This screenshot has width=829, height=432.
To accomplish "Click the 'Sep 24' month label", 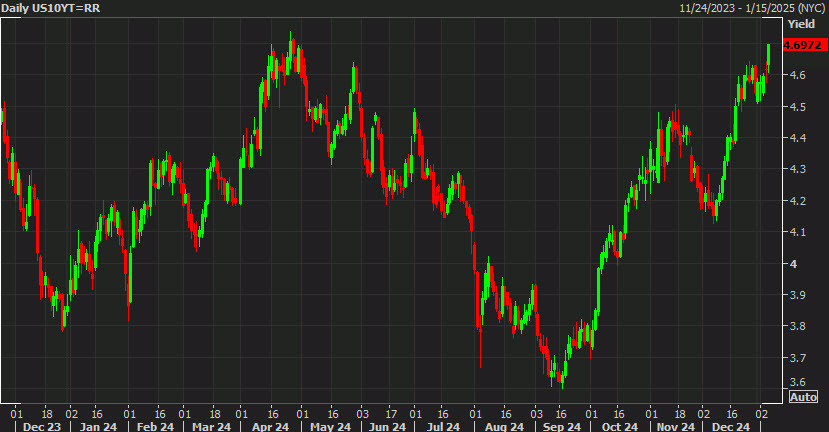I will click(561, 426).
